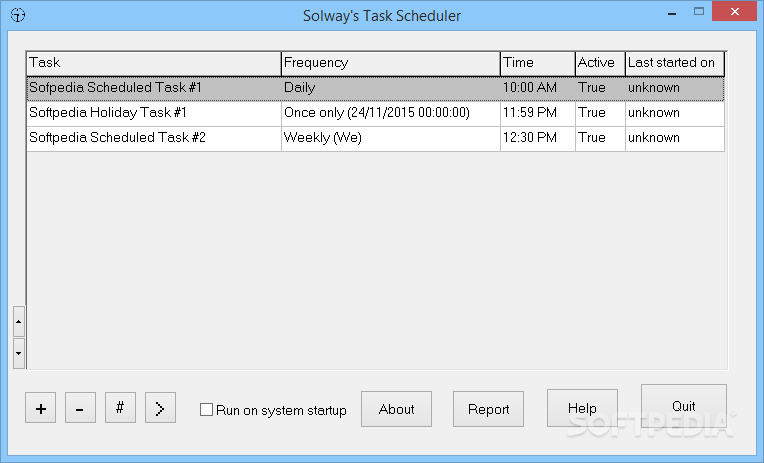Minimize the Task Scheduler window
Screen dimensions: 764x463
[x=672, y=12]
